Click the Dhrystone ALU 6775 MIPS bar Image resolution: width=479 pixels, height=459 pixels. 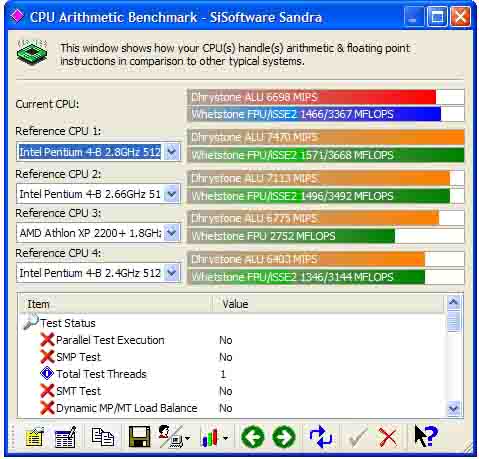[x=326, y=218]
